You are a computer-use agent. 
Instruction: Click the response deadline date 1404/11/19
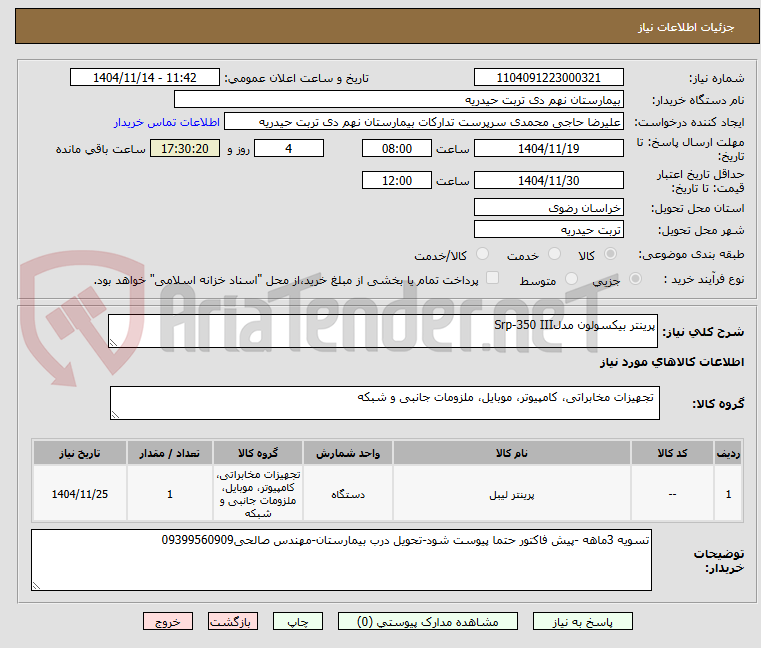click(548, 149)
